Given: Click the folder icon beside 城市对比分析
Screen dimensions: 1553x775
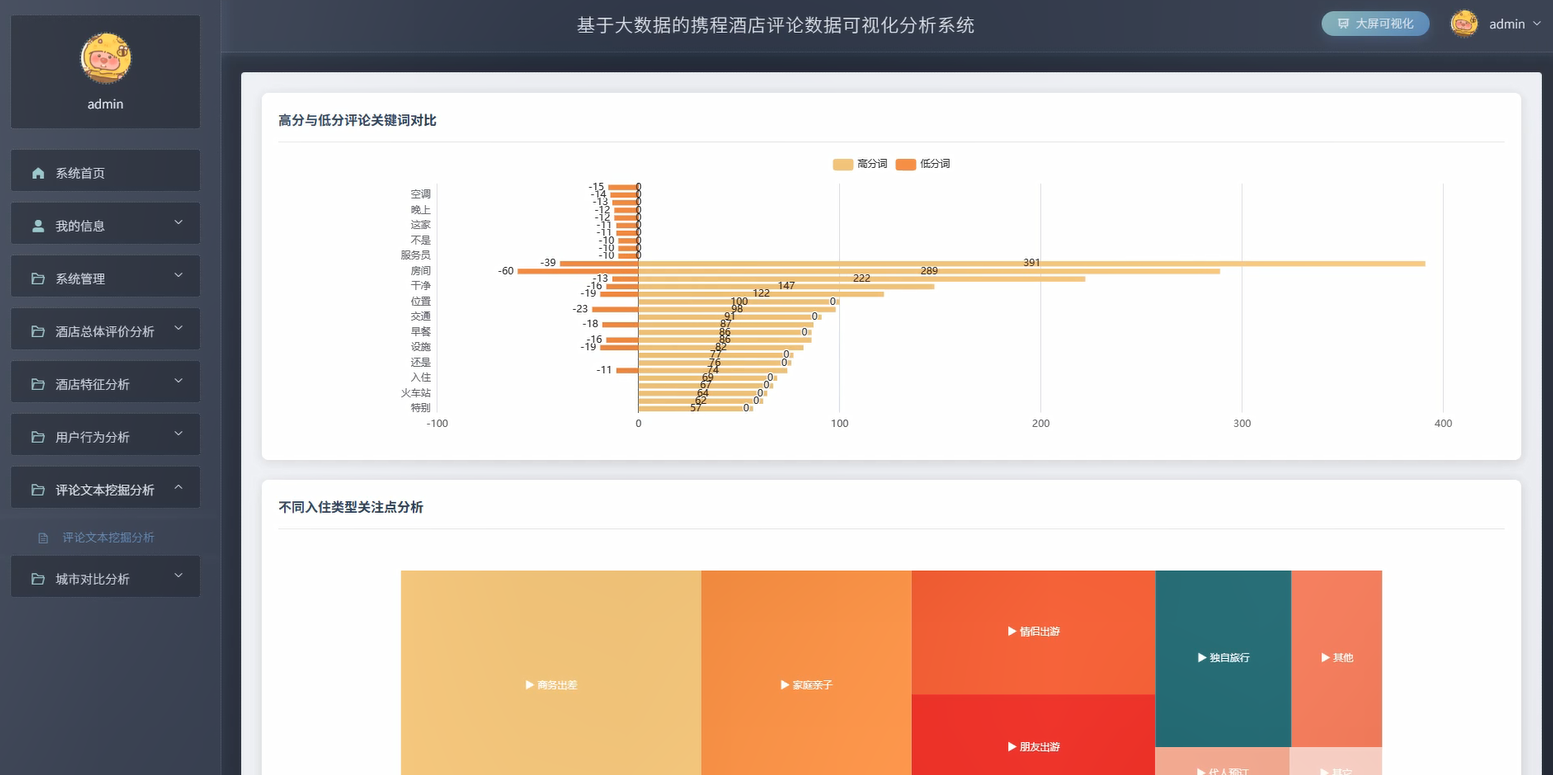Looking at the screenshot, I should tap(38, 580).
